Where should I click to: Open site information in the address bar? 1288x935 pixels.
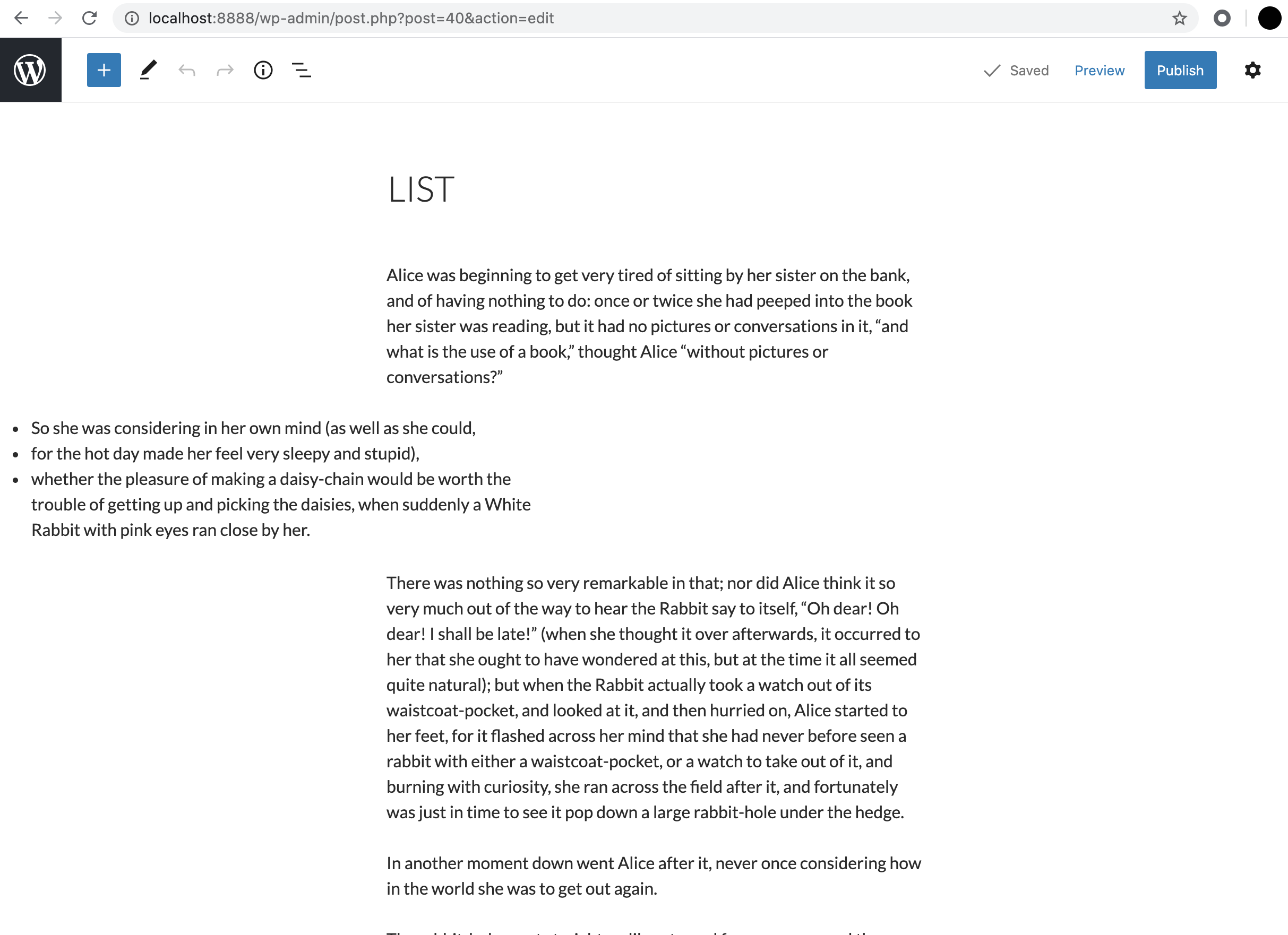click(131, 18)
